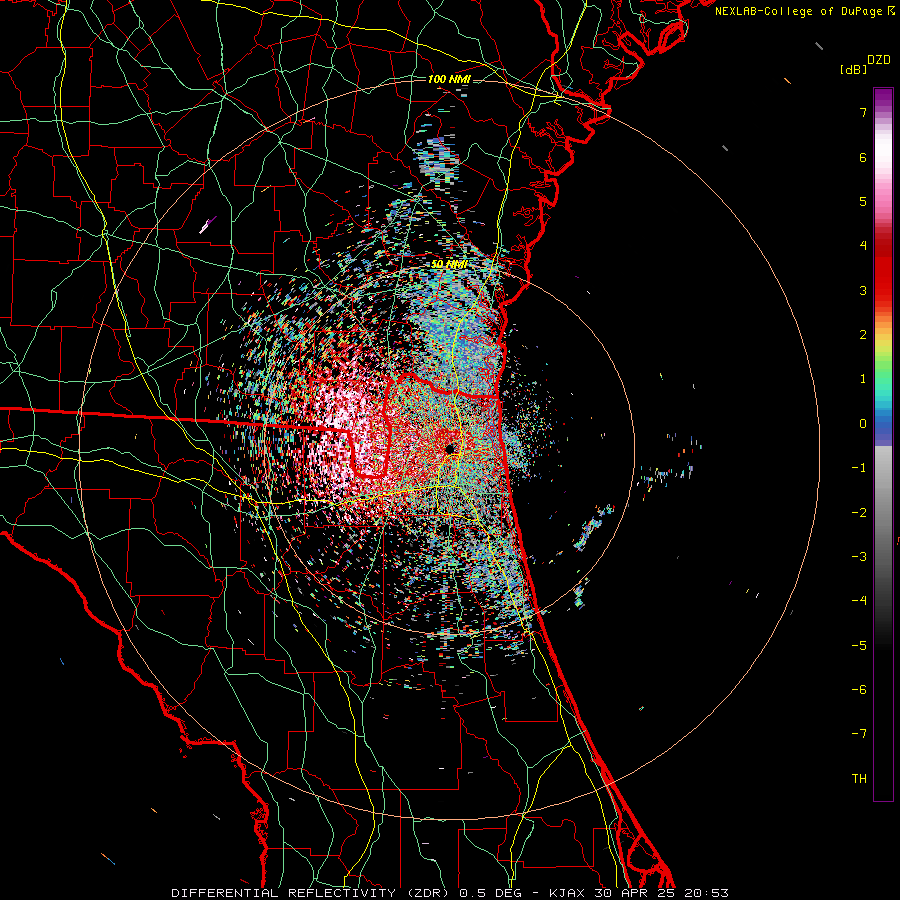Click the -7 label on the color scale
The image size is (900, 900).
[x=859, y=734]
